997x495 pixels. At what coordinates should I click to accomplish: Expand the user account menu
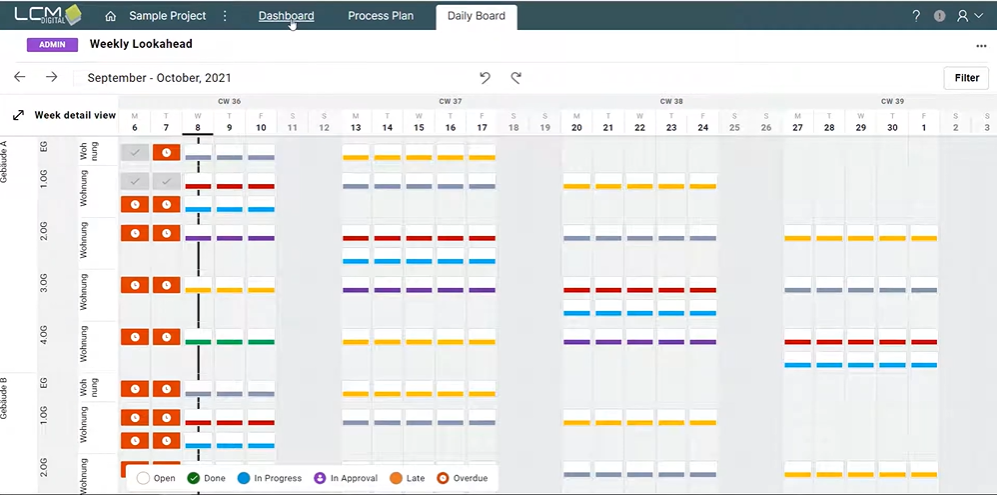point(969,16)
